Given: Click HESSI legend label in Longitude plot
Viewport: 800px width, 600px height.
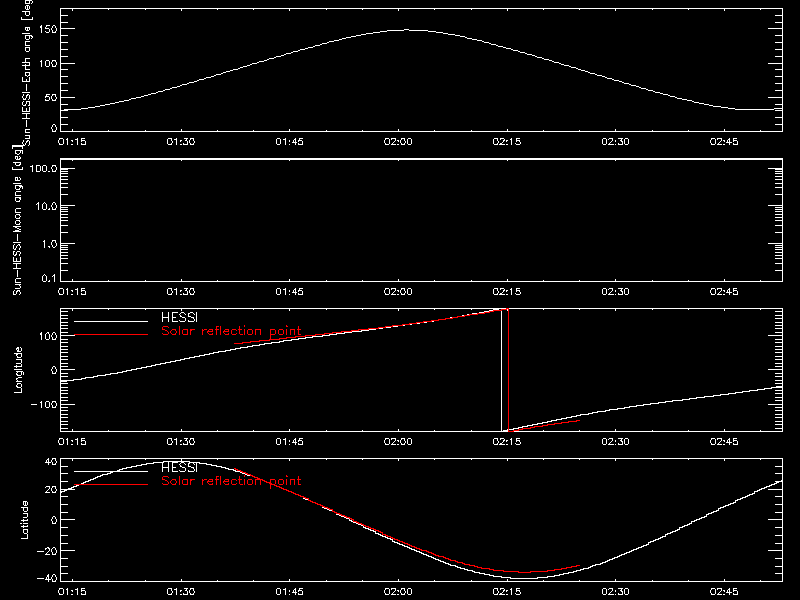Looking at the screenshot, I should coord(179,317).
